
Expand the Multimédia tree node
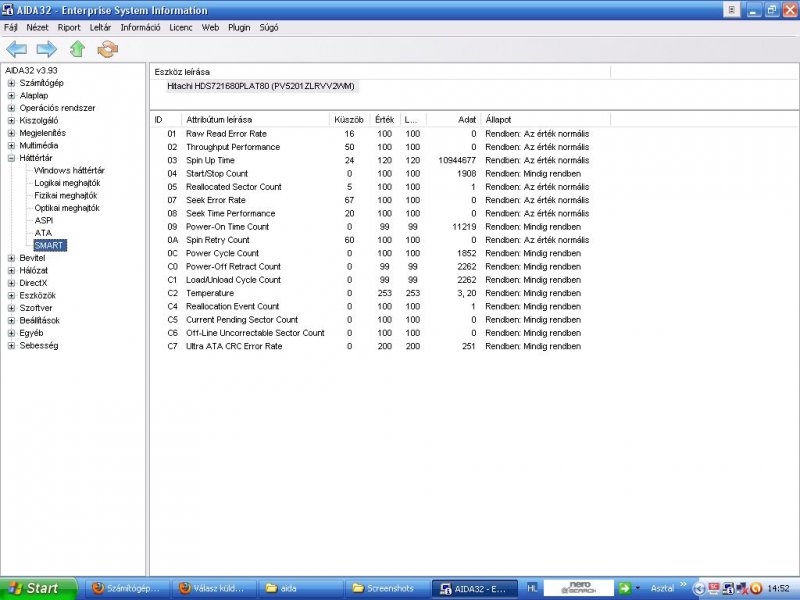(x=11, y=145)
